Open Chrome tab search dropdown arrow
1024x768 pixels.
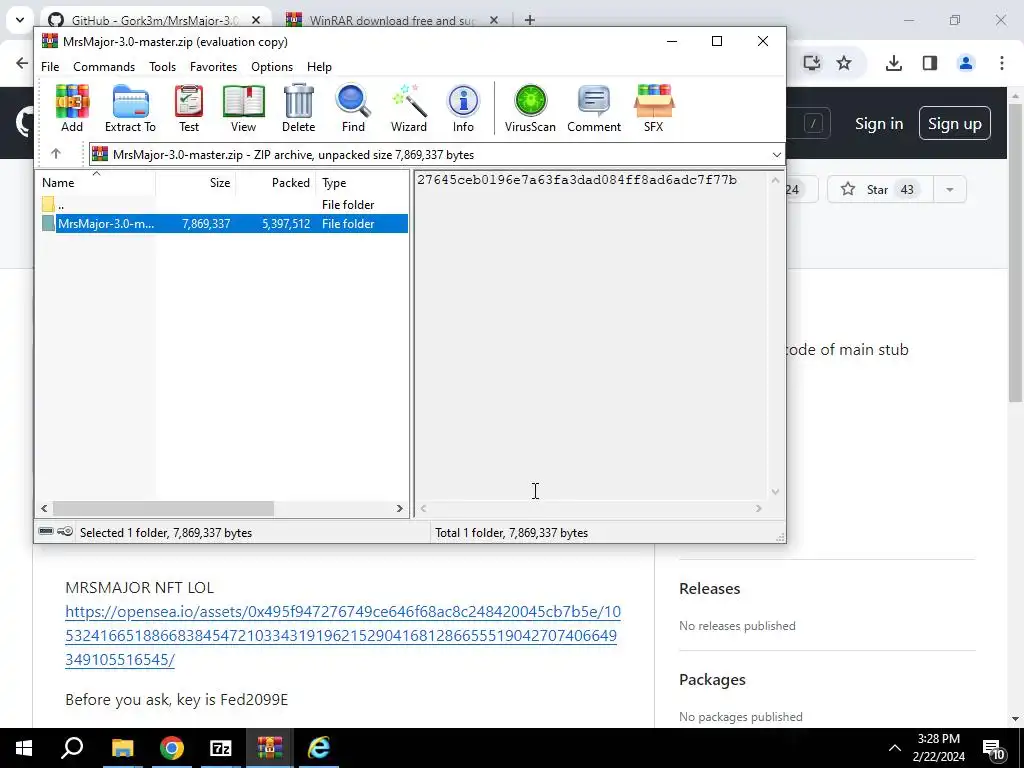pos(20,20)
